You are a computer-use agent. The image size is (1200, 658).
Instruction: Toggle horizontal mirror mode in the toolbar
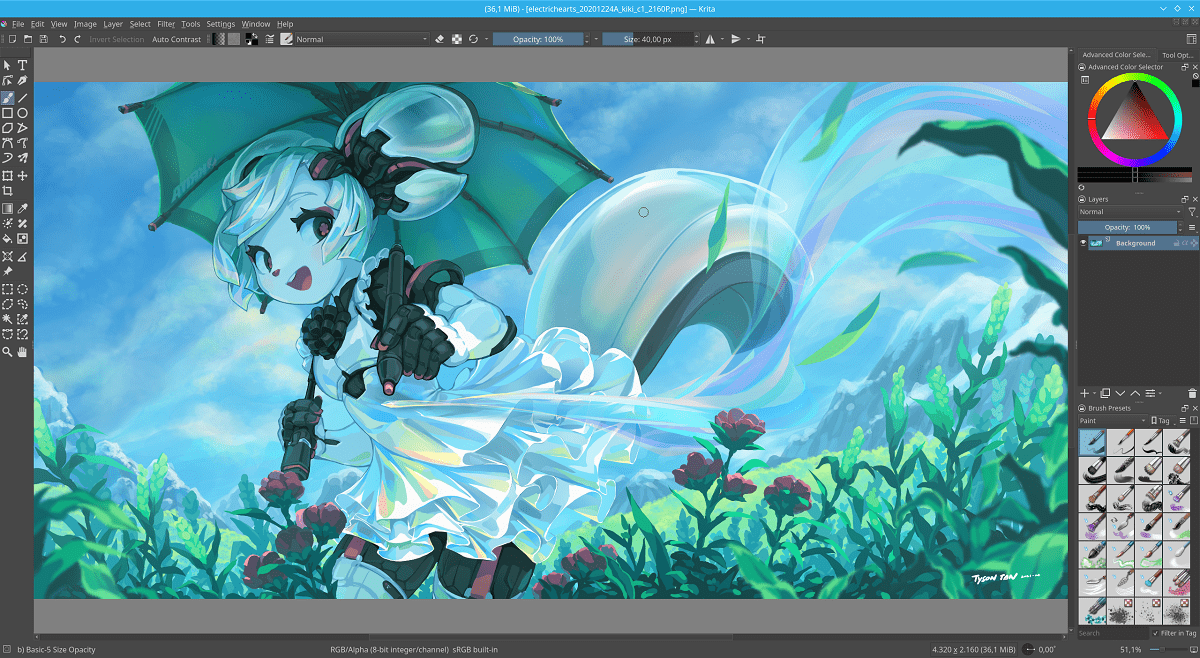[x=711, y=39]
